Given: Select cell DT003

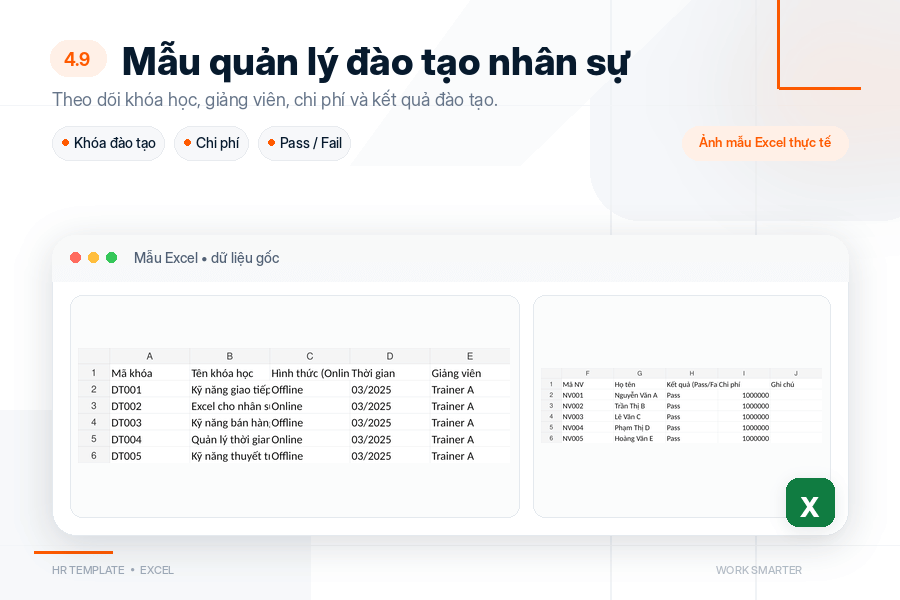Looking at the screenshot, I should (x=150, y=423).
